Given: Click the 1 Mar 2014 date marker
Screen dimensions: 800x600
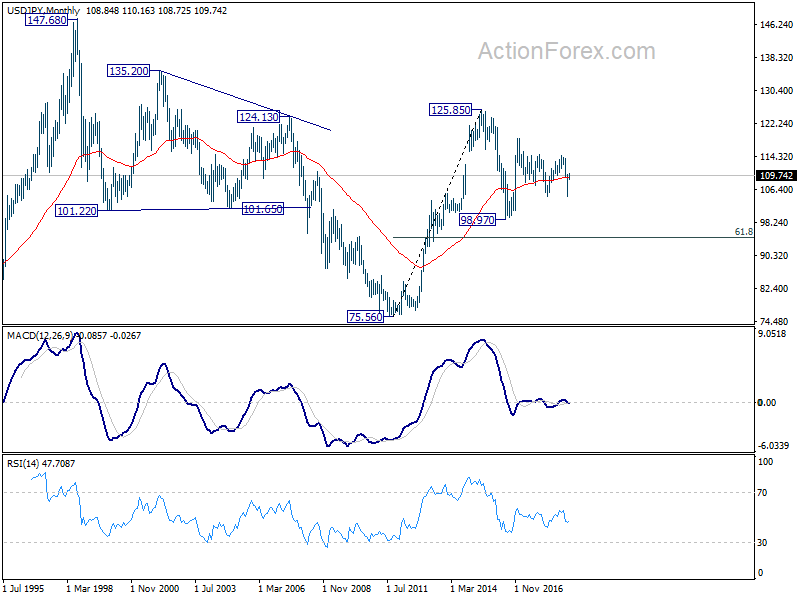Looking at the screenshot, I should click(x=473, y=588).
